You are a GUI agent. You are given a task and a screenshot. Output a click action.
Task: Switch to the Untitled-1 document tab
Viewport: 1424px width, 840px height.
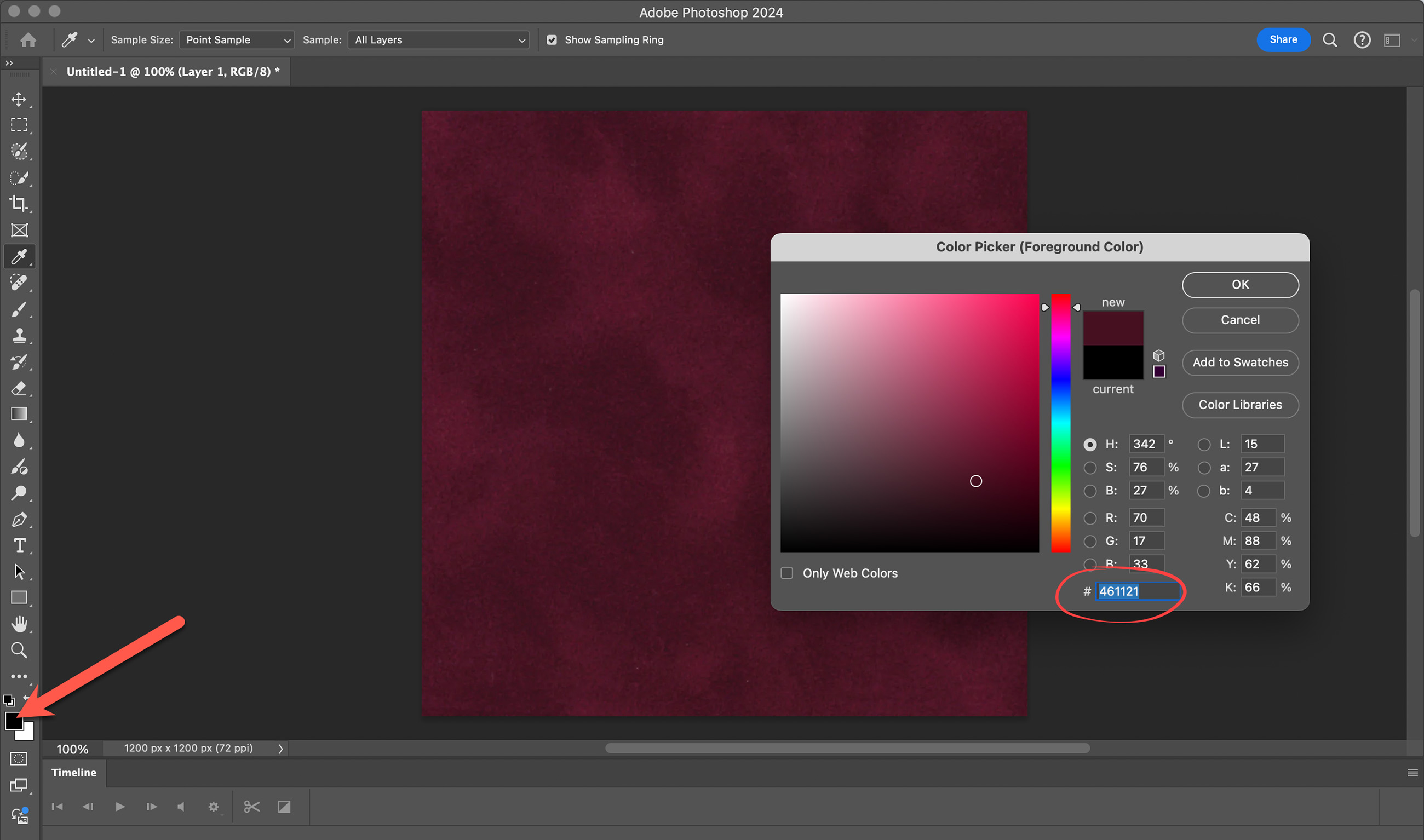coord(173,72)
